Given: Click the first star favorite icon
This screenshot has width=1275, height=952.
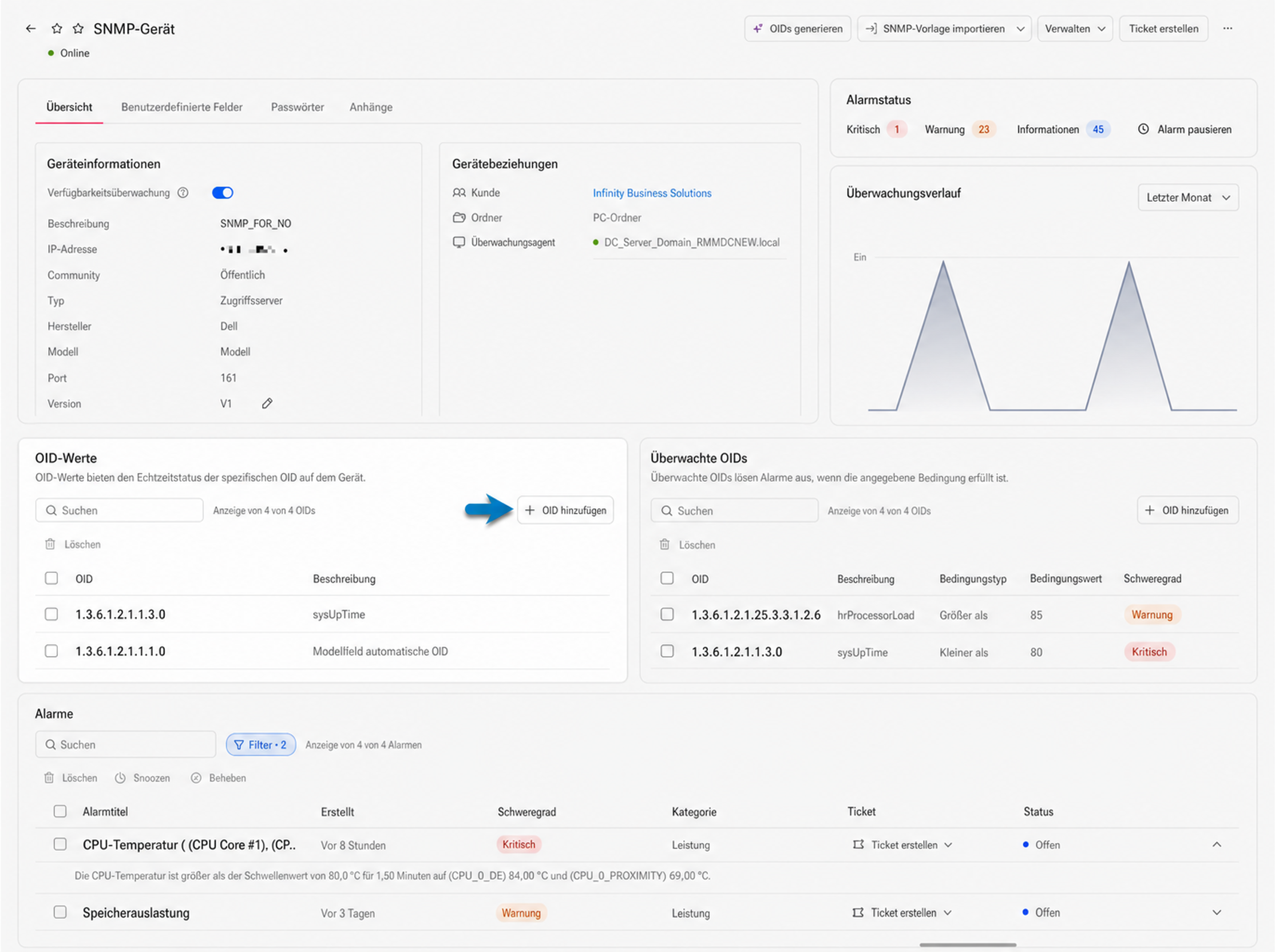Looking at the screenshot, I should [57, 28].
